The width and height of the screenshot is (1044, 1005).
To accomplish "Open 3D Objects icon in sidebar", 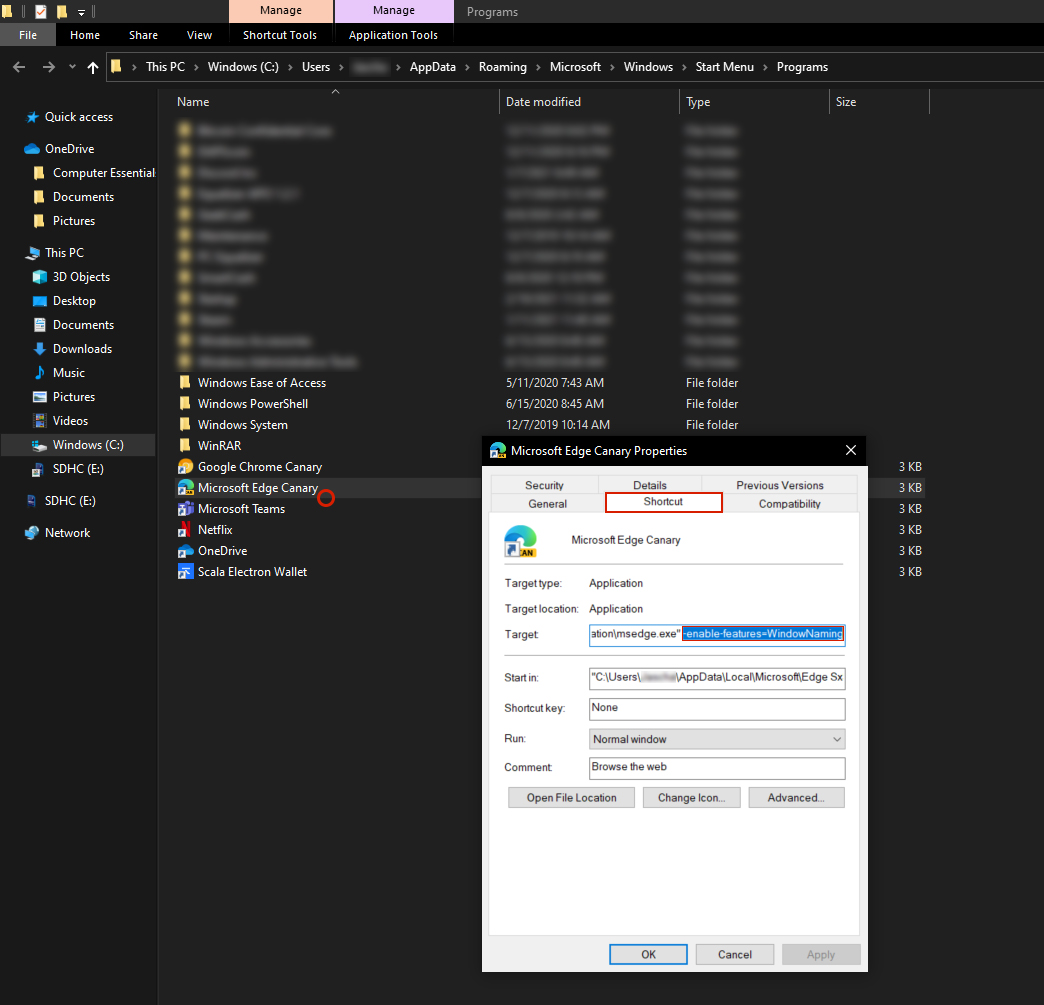I will pyautogui.click(x=40, y=277).
